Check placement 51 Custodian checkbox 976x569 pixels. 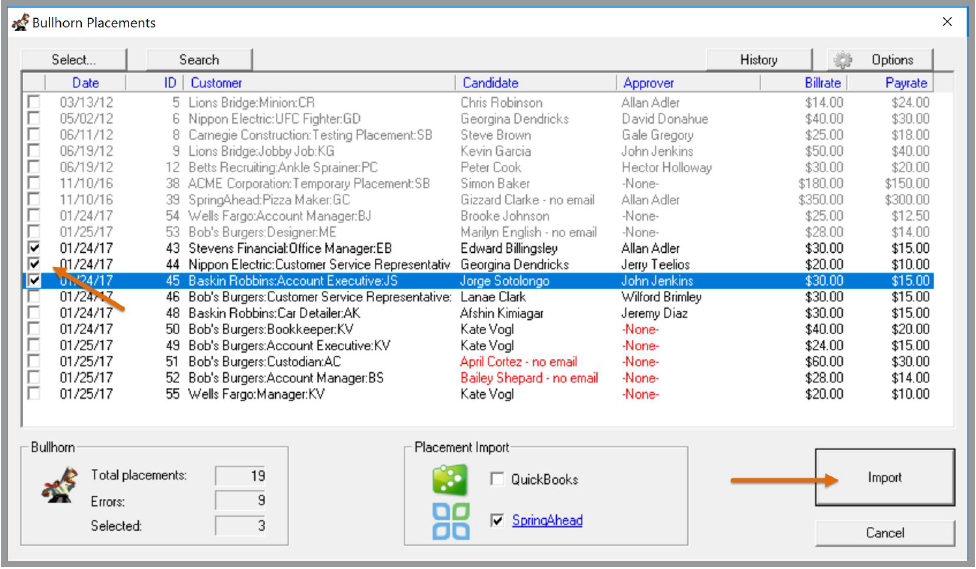[x=34, y=361]
